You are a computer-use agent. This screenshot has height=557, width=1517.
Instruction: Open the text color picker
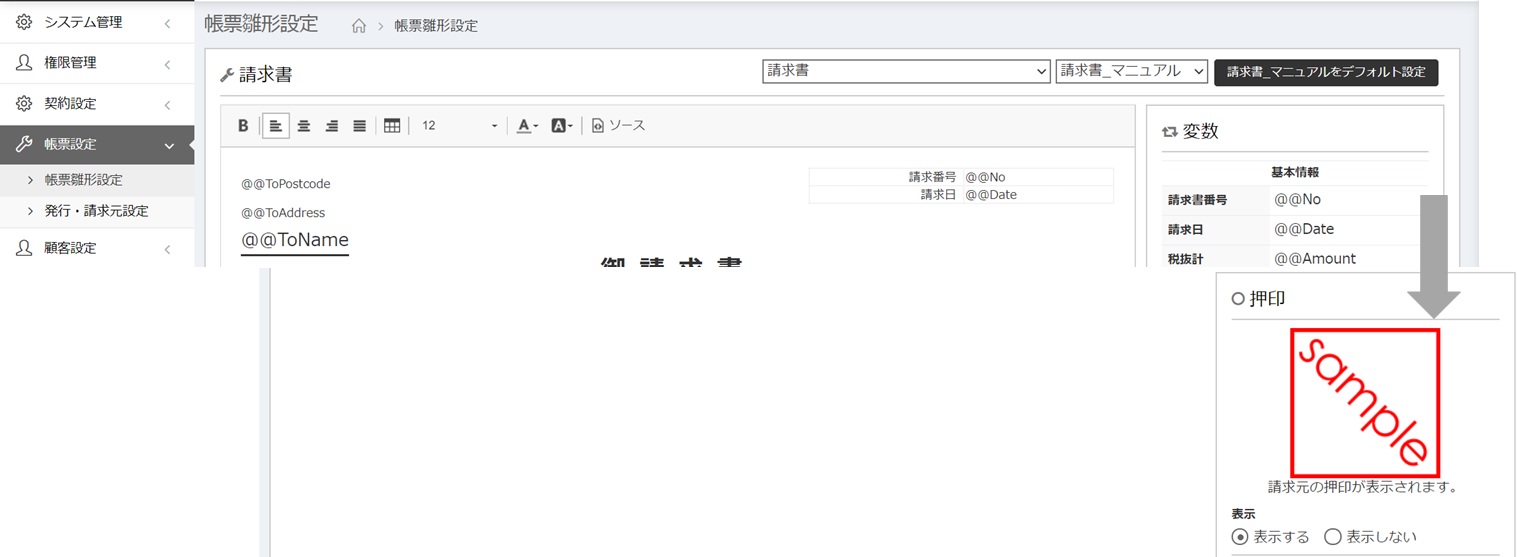527,126
